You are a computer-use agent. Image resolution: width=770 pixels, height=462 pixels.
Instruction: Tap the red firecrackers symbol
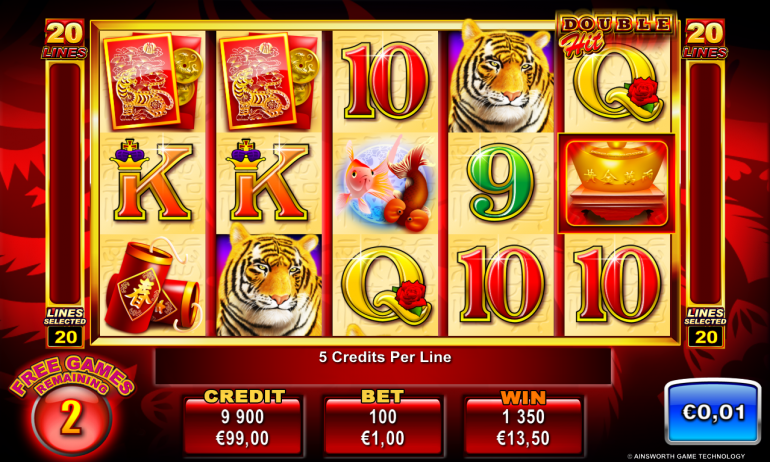(x=152, y=286)
